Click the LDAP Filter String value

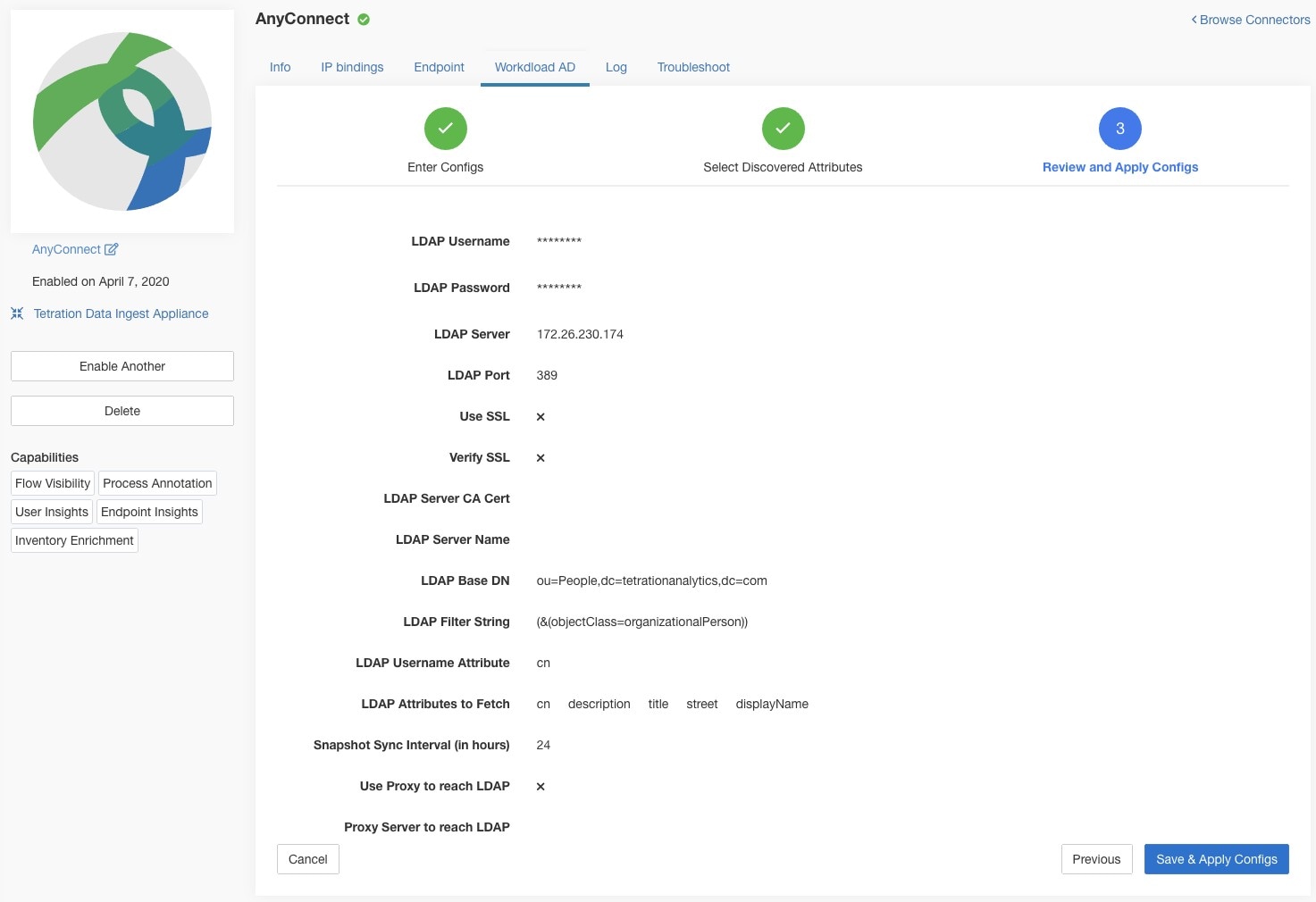(641, 622)
